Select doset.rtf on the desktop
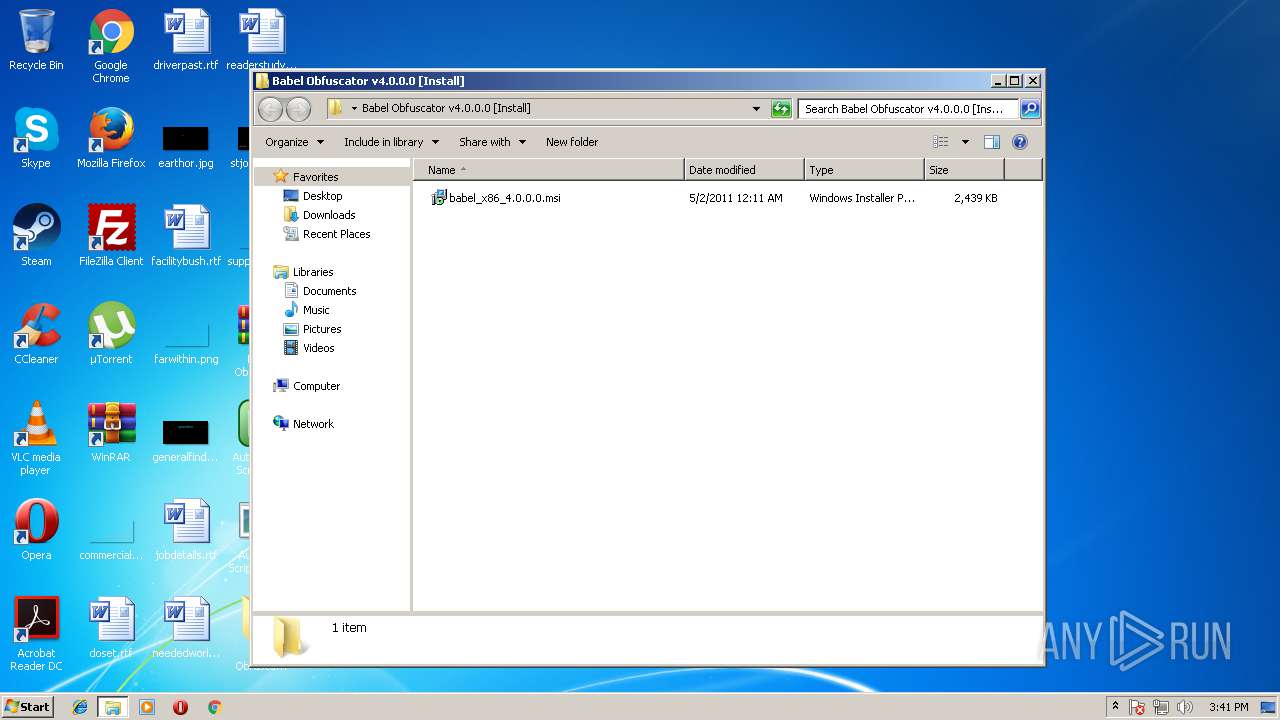This screenshot has height=720, width=1280. point(111,628)
